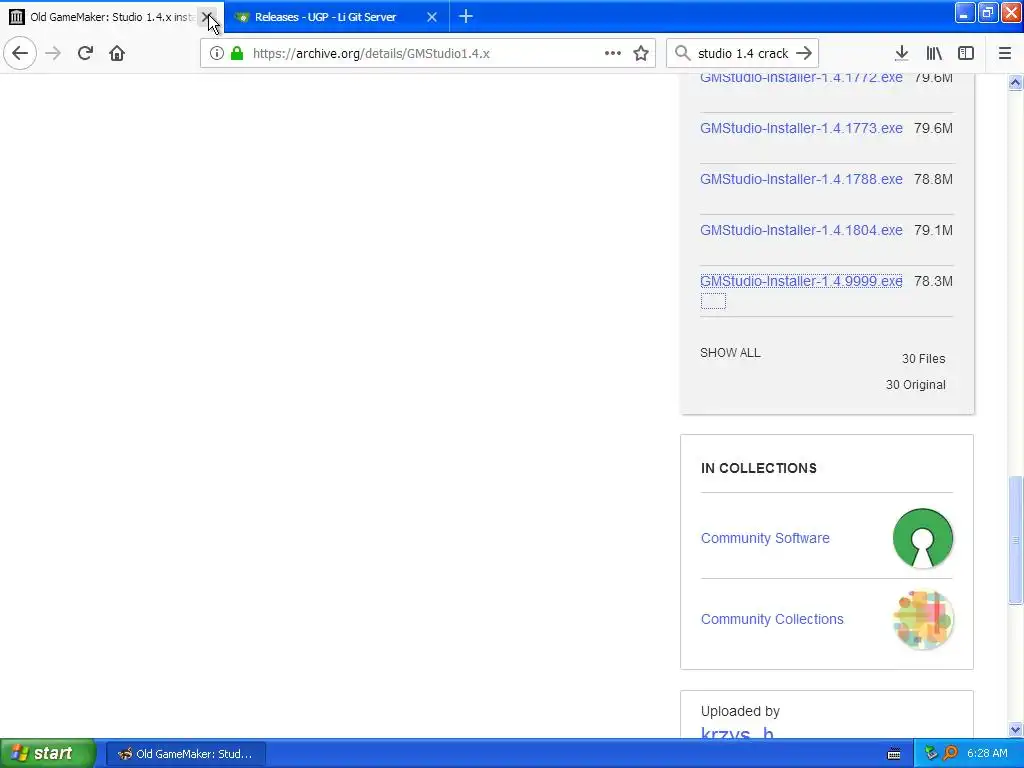Download GMStudio-Installer-1.4.9999.exe
Image resolution: width=1024 pixels, height=768 pixels.
click(801, 281)
